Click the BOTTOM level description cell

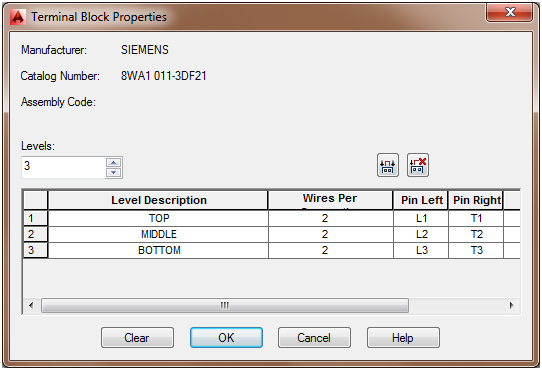pyautogui.click(x=158, y=250)
